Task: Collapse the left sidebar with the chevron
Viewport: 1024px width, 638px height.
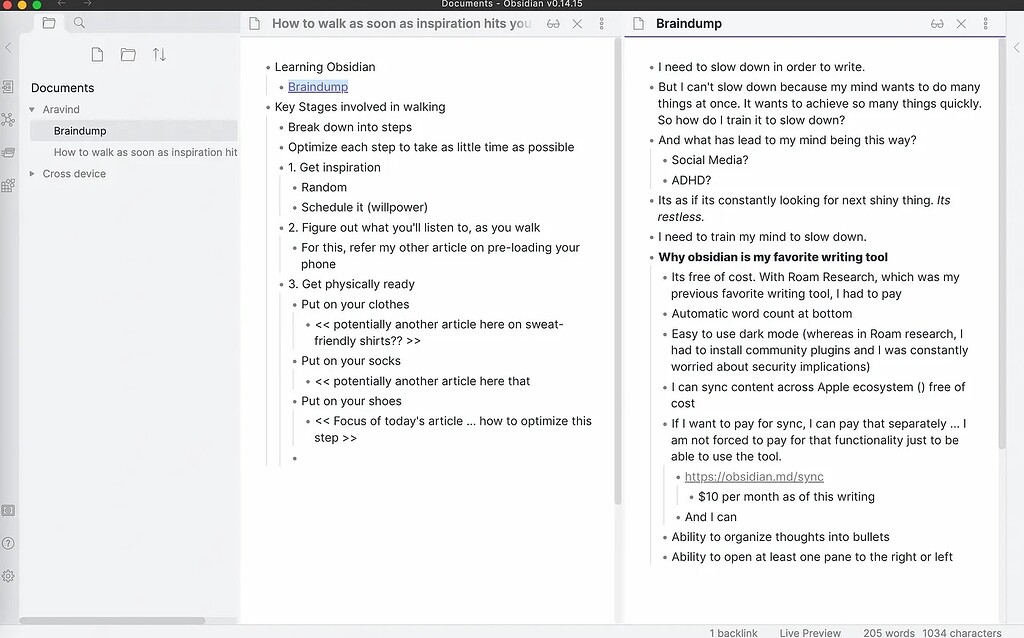Action: click(x=8, y=46)
